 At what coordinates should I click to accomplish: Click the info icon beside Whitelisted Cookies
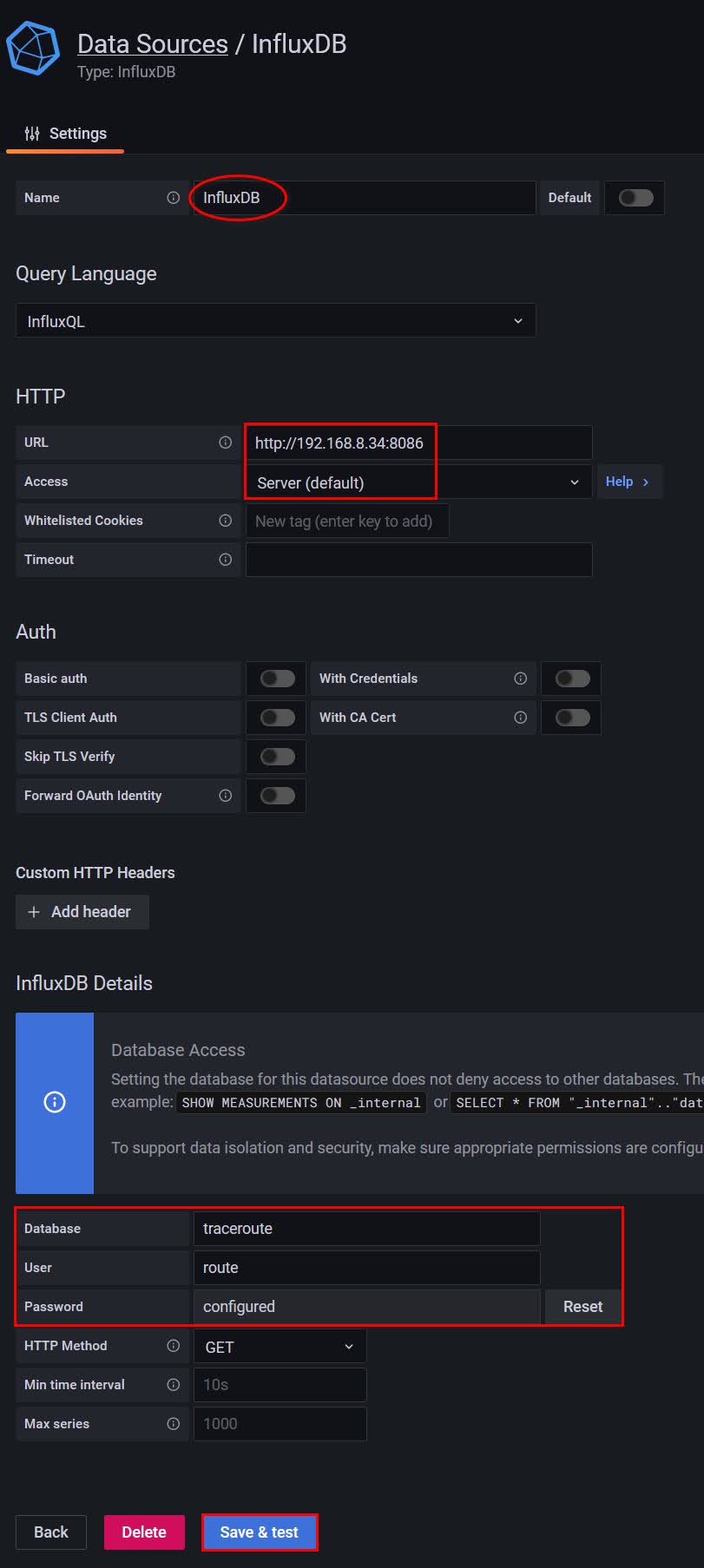(226, 521)
